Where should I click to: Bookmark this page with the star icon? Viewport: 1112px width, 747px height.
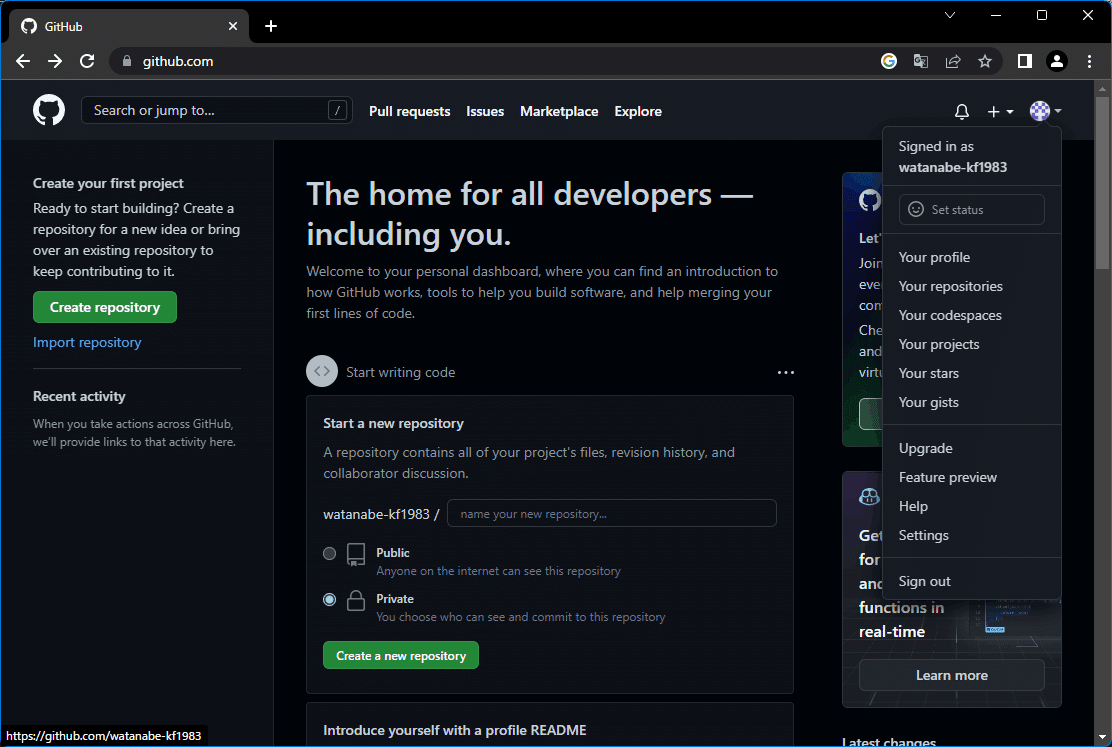coord(985,62)
